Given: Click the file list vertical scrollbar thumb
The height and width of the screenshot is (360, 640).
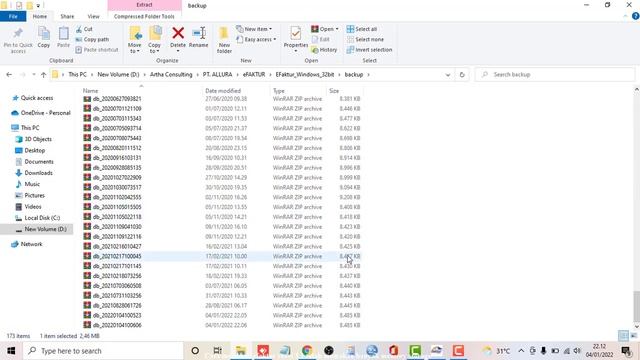Looking at the screenshot, I should (x=636, y=306).
